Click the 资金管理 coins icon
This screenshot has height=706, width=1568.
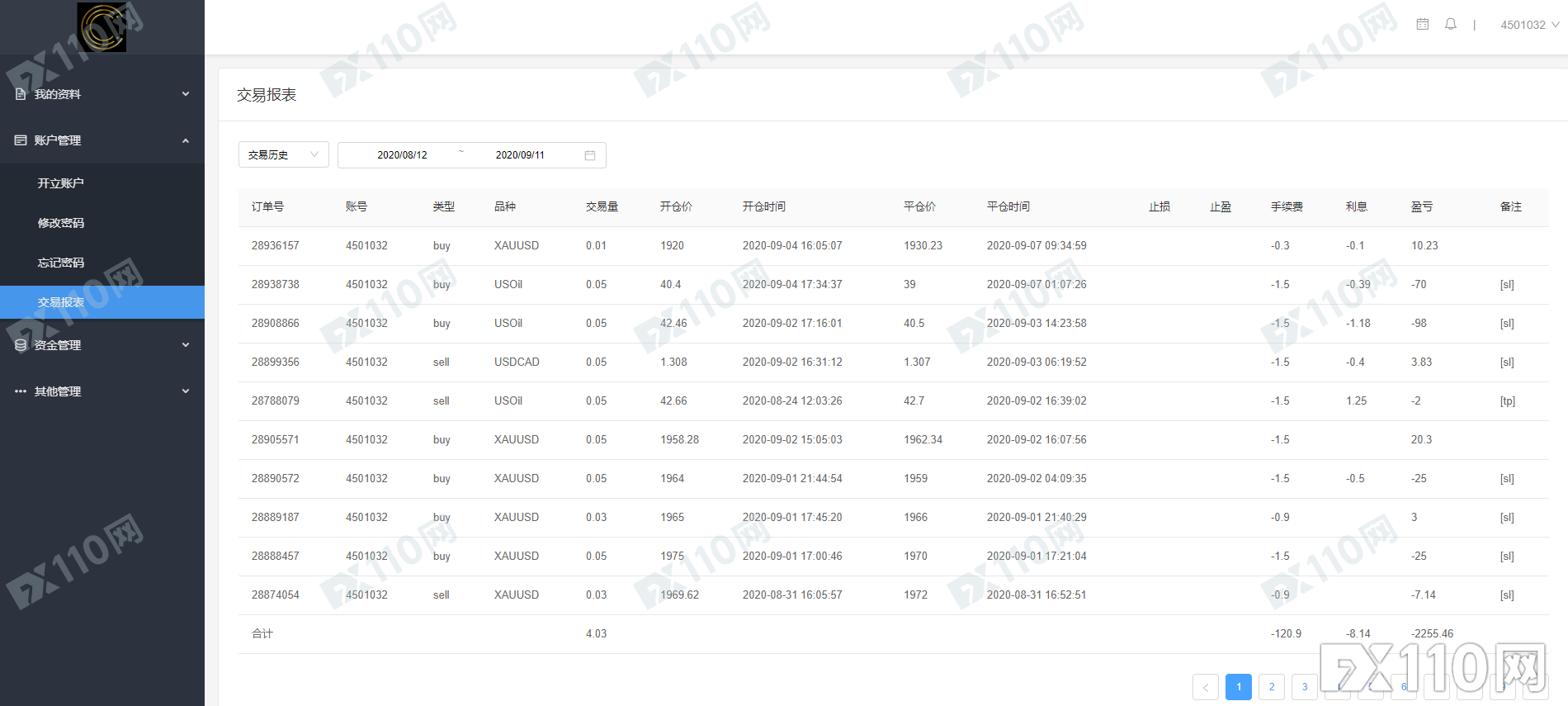tap(21, 345)
